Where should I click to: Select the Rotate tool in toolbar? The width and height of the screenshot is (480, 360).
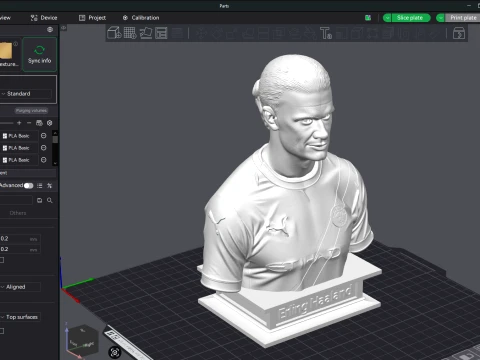pyautogui.click(x=217, y=33)
